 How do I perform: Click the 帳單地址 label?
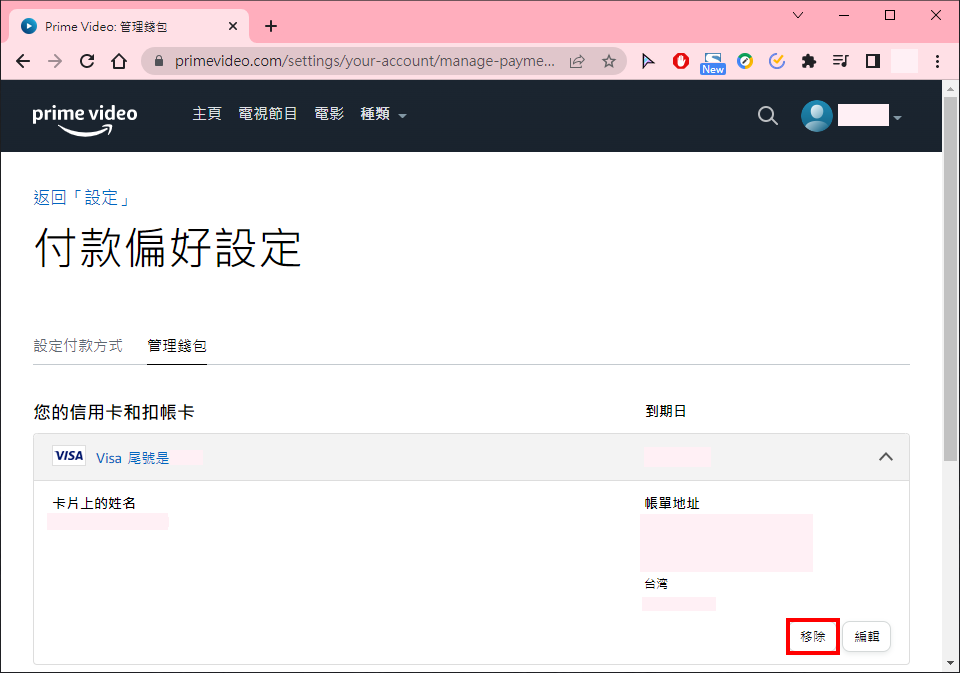pyautogui.click(x=672, y=503)
